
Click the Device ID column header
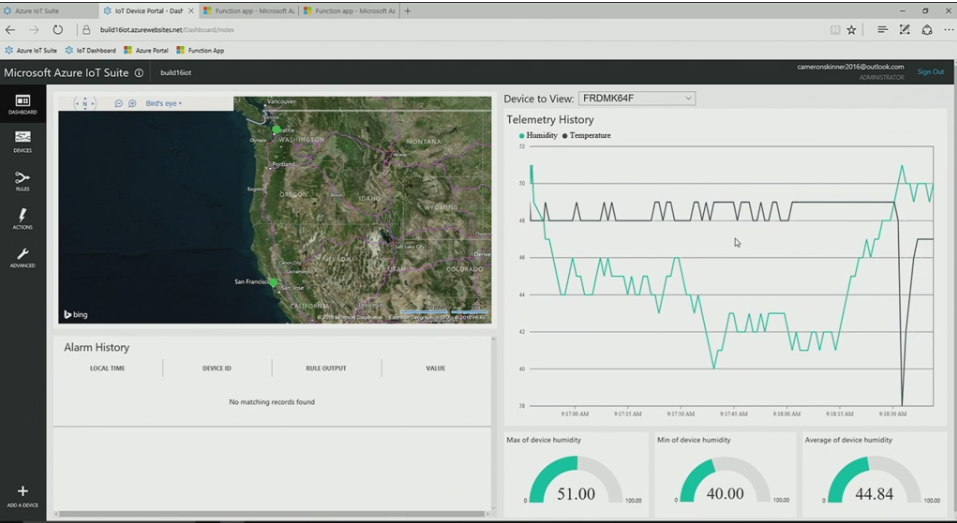(x=217, y=368)
